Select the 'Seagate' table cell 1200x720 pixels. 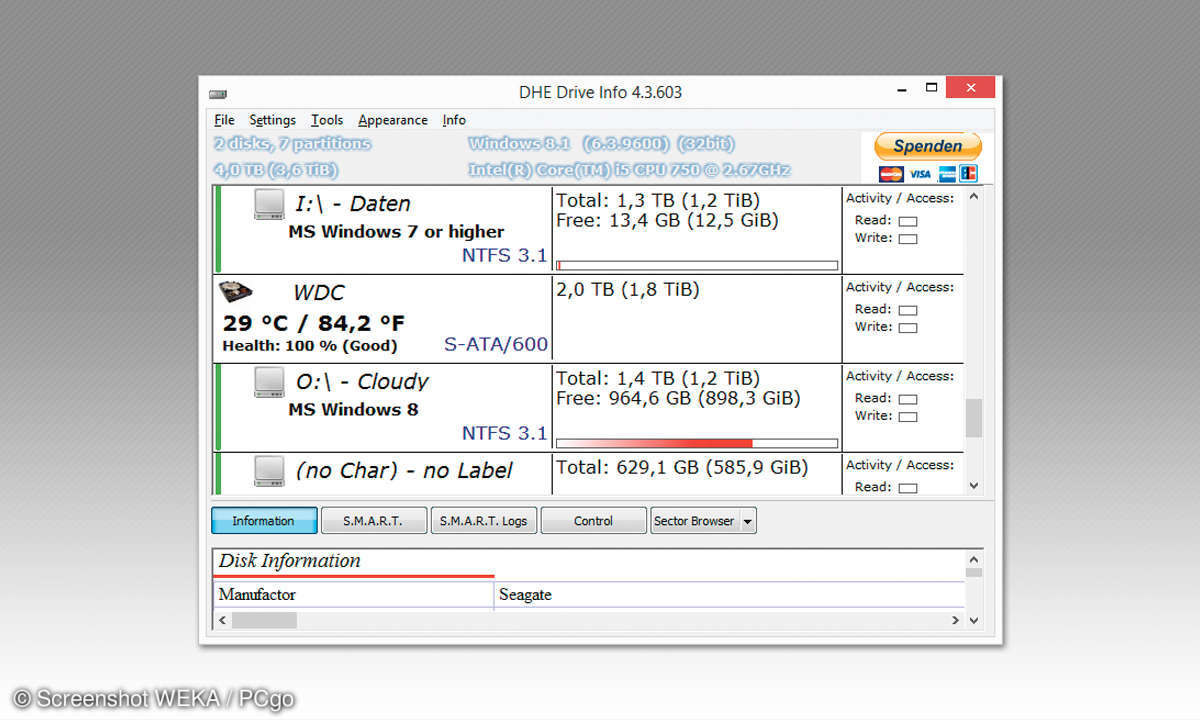730,595
